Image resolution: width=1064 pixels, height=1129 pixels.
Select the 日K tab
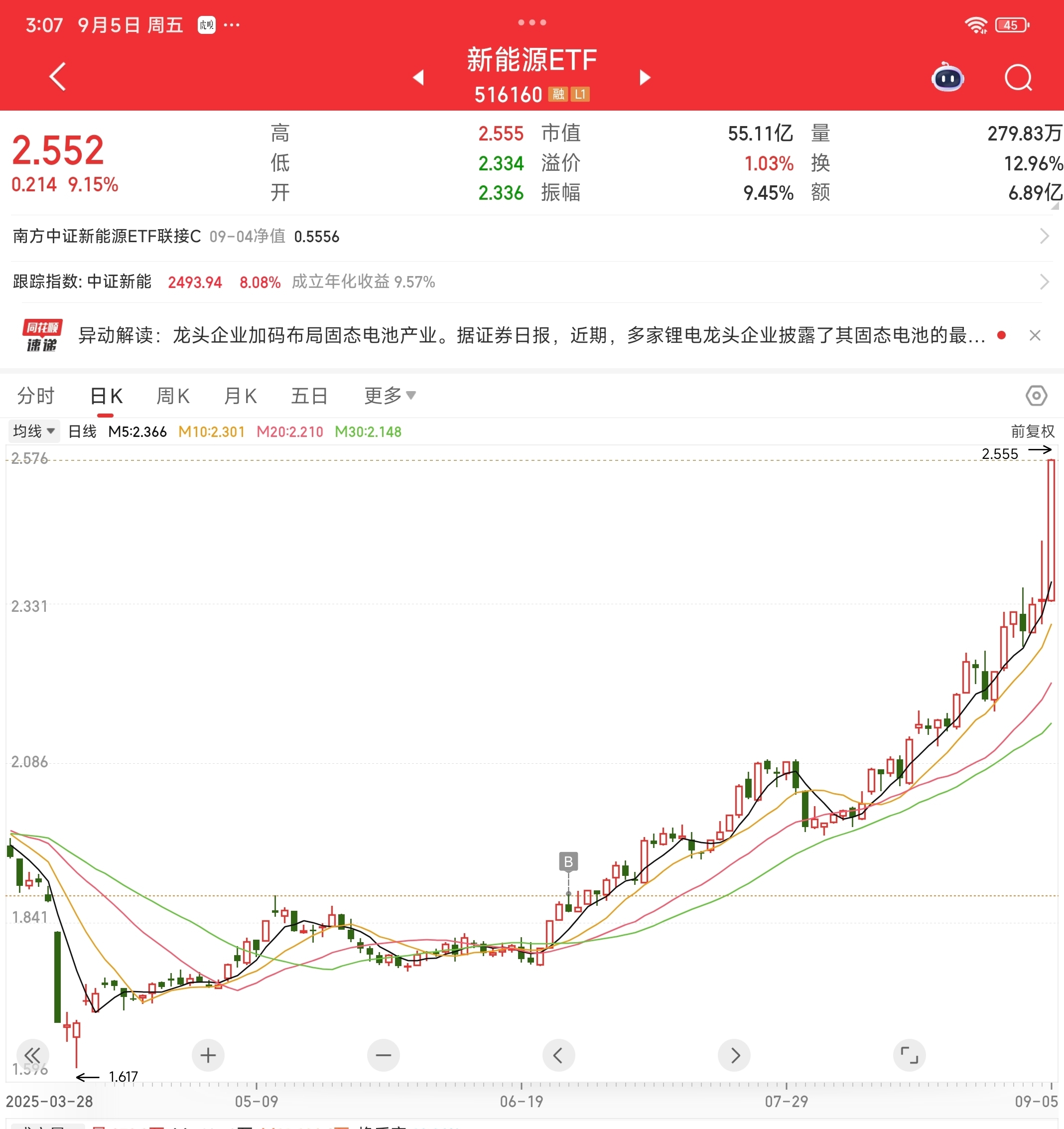106,395
